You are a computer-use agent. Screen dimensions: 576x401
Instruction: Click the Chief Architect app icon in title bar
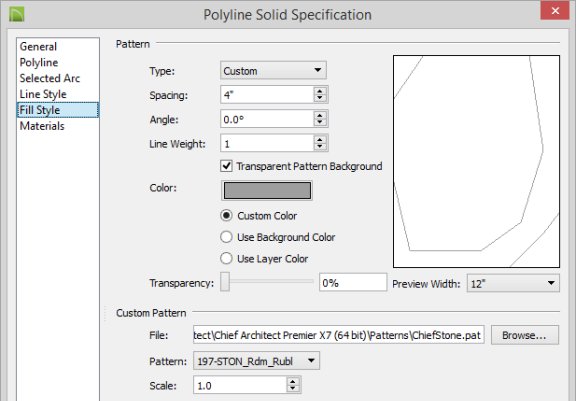point(17,14)
